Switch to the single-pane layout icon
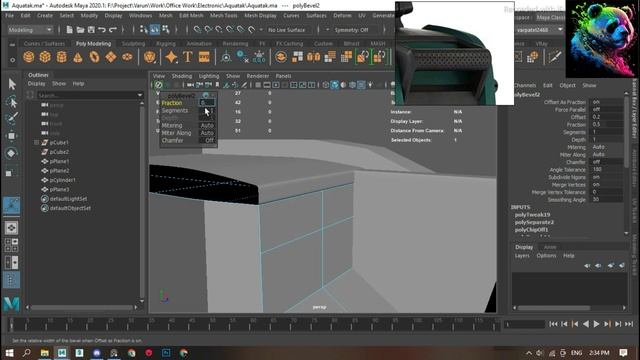This screenshot has width=640, height=360. [11, 228]
